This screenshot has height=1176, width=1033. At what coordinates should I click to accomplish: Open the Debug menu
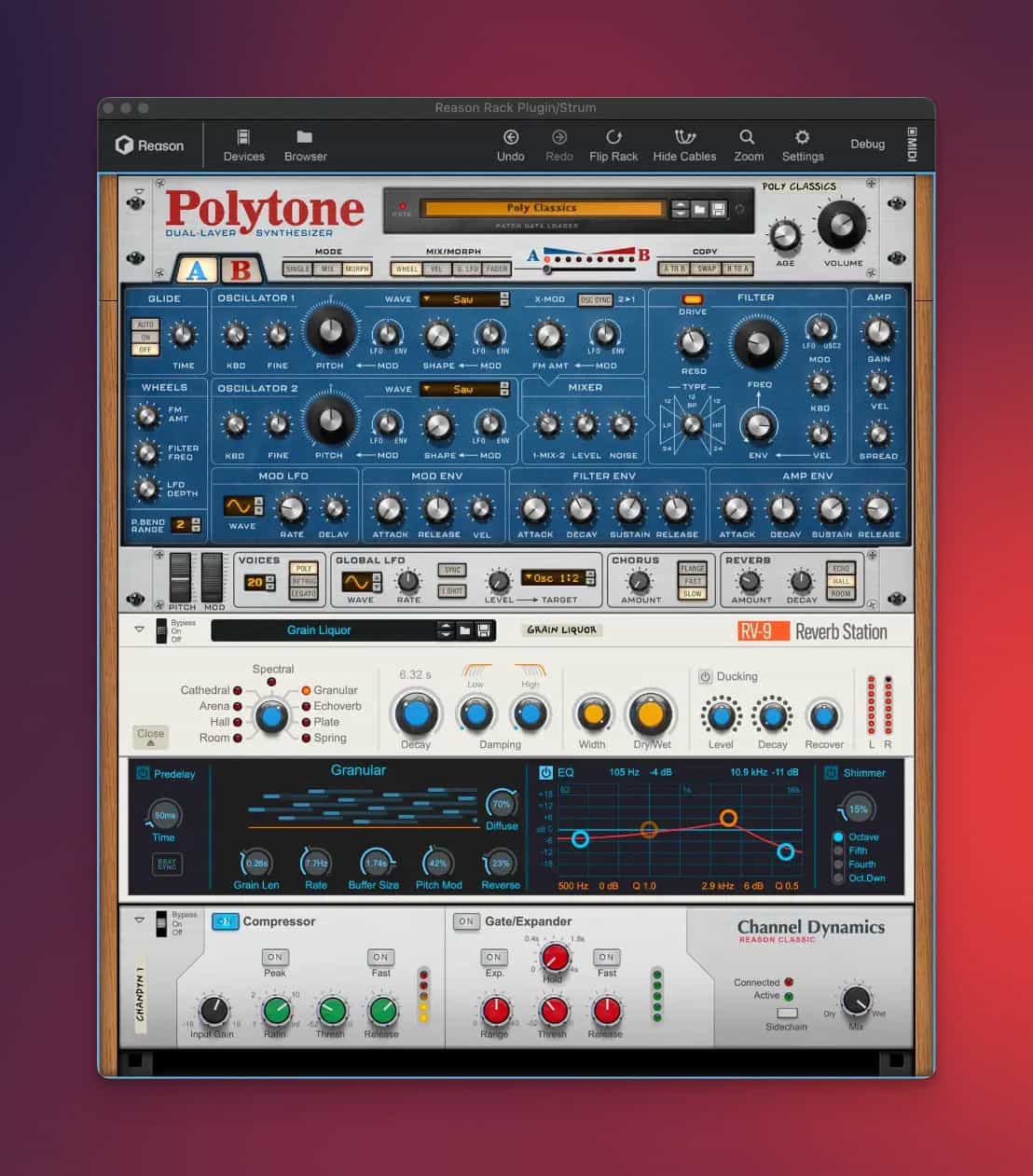point(867,145)
